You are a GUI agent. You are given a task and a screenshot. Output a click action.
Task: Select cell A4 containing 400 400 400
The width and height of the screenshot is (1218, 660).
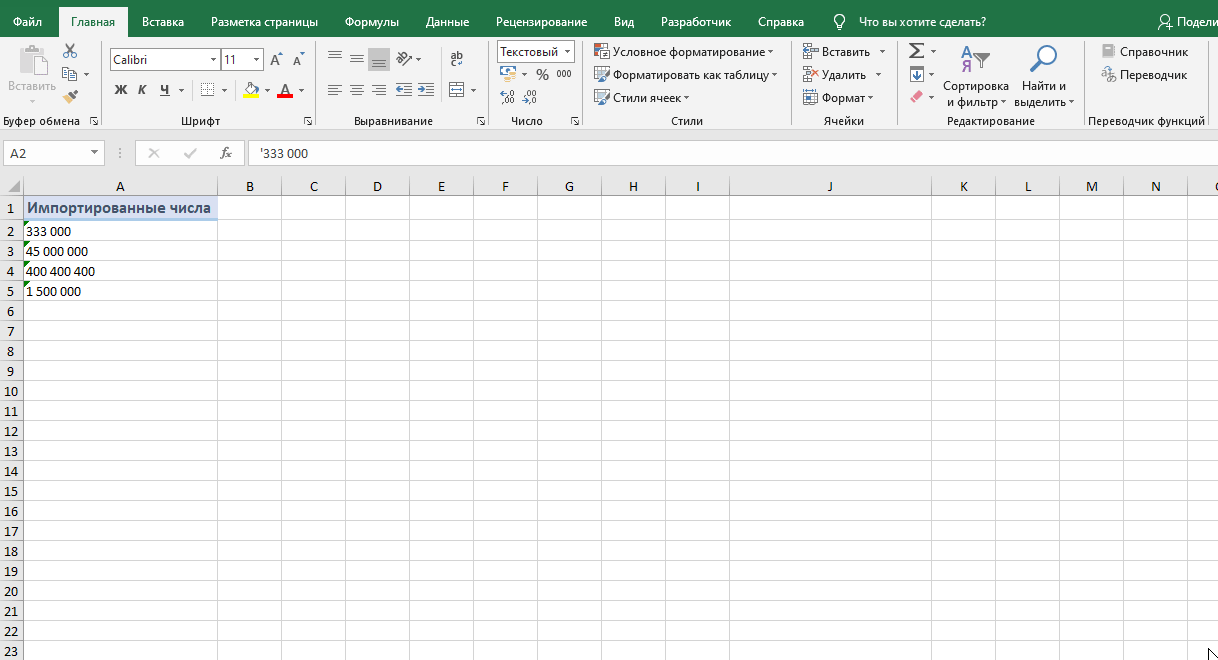[120, 271]
